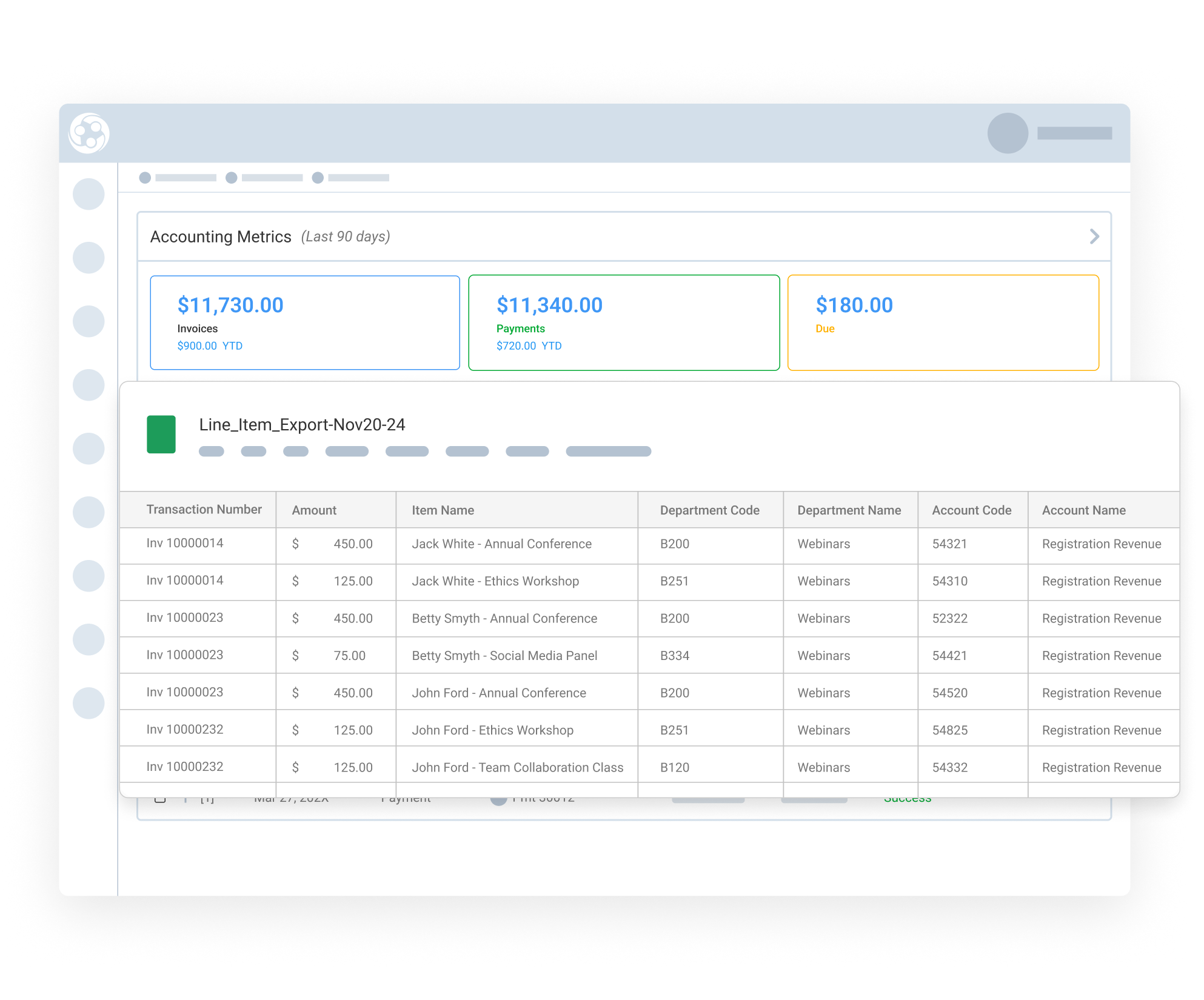
Task: Select the Jack White Ethics Workshop row
Action: pyautogui.click(x=517, y=581)
